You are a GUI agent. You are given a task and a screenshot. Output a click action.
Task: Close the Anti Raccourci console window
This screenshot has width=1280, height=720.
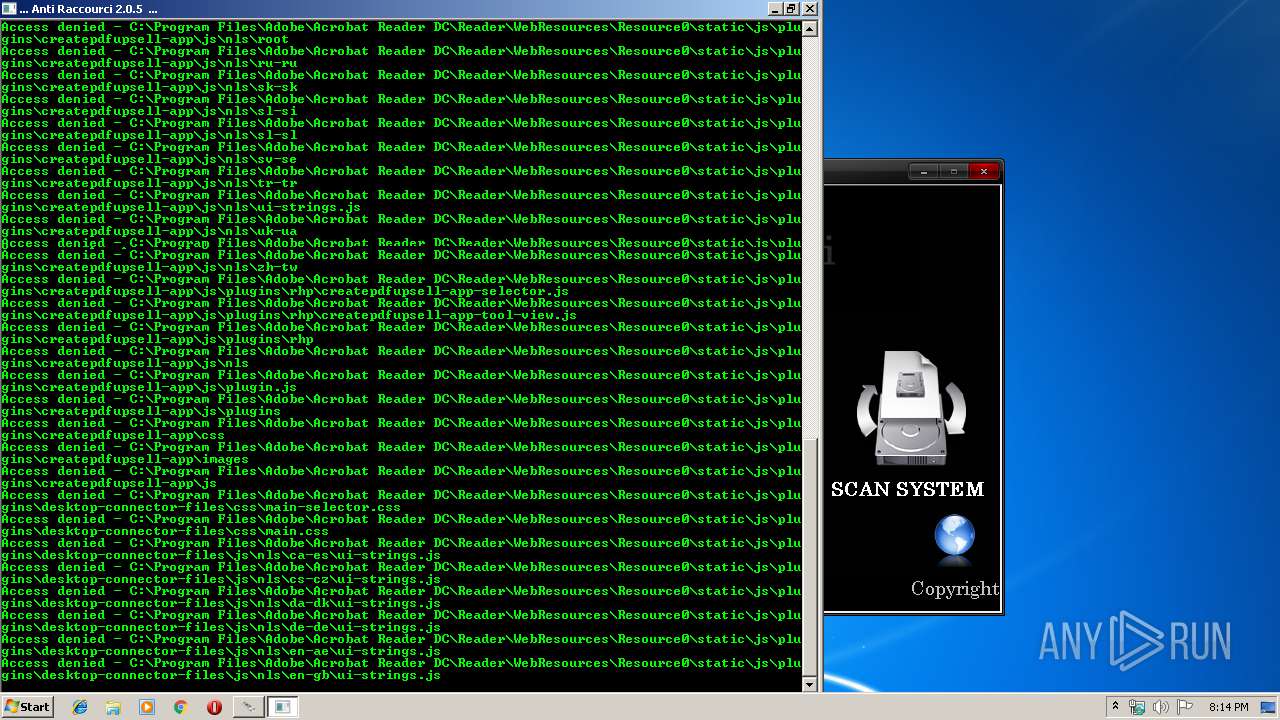pos(809,8)
